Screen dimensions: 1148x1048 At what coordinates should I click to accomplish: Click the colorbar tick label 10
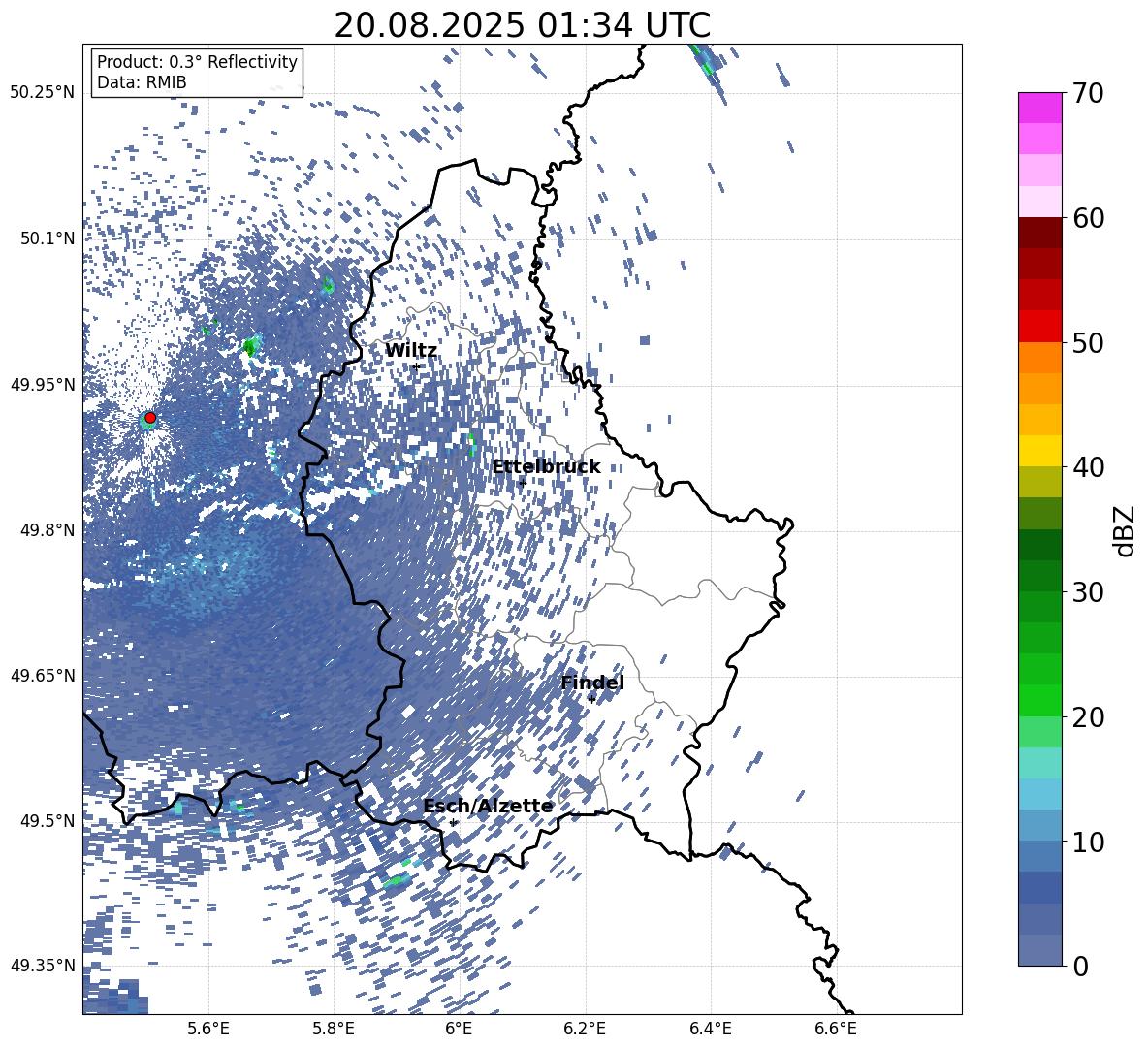pyautogui.click(x=1087, y=842)
